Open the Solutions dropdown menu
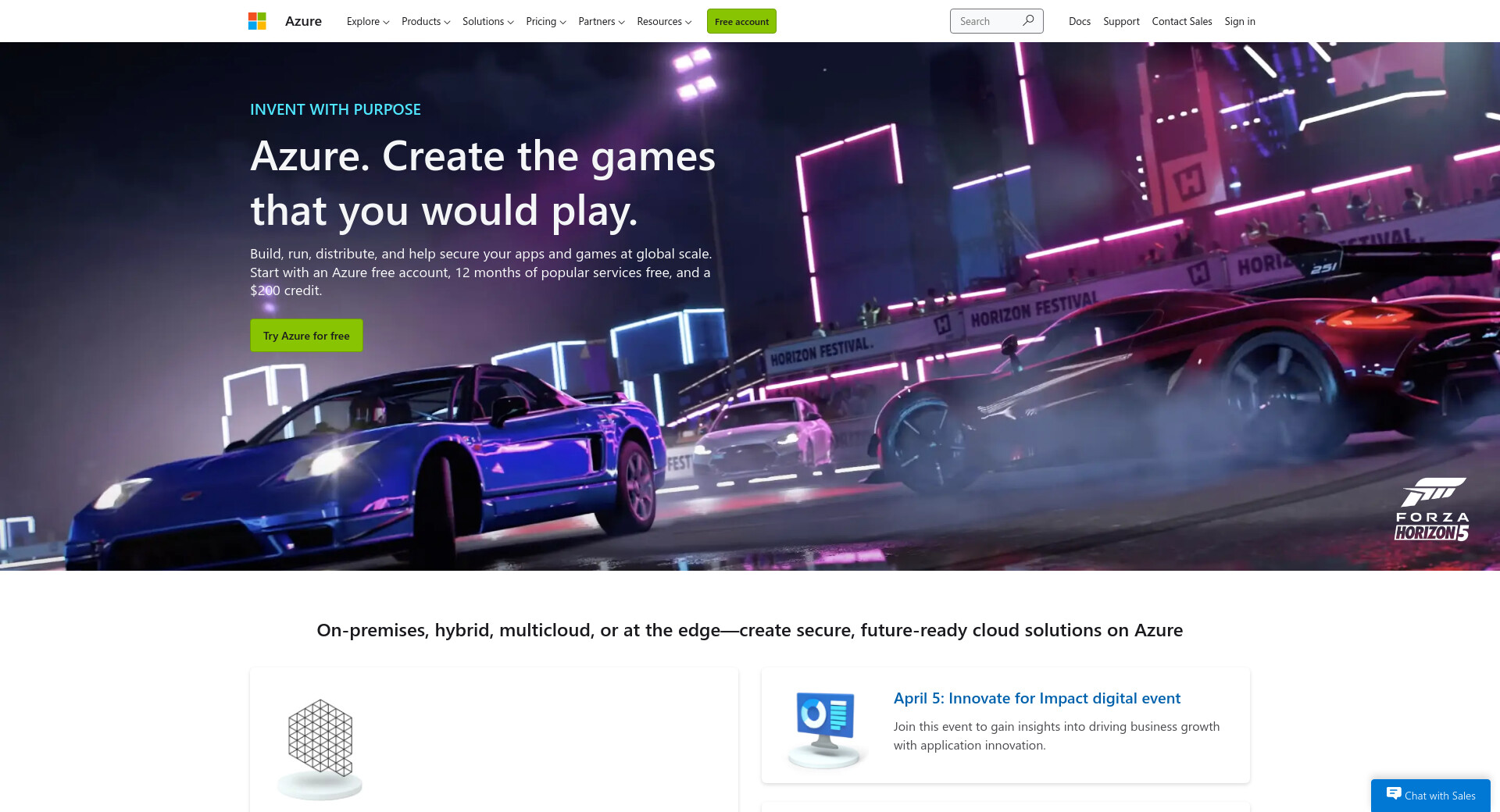This screenshot has height=812, width=1500. click(x=488, y=21)
